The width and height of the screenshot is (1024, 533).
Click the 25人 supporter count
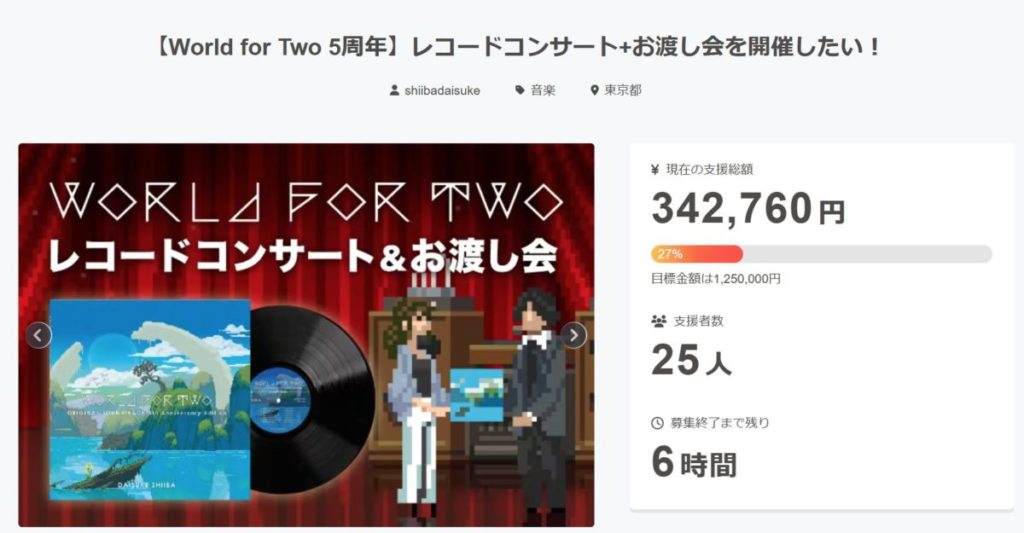click(692, 360)
